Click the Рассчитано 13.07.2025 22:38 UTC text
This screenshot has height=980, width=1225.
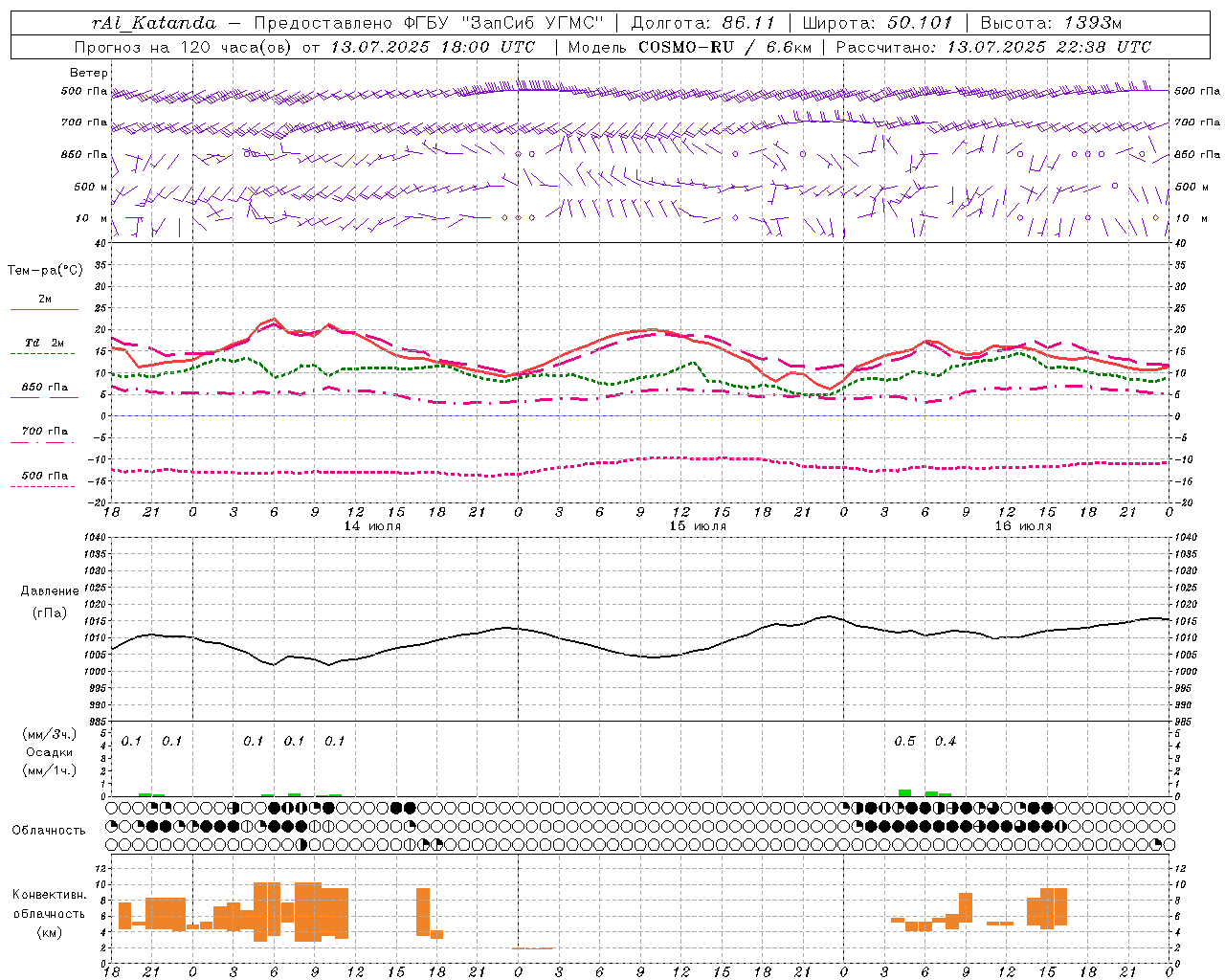click(993, 47)
